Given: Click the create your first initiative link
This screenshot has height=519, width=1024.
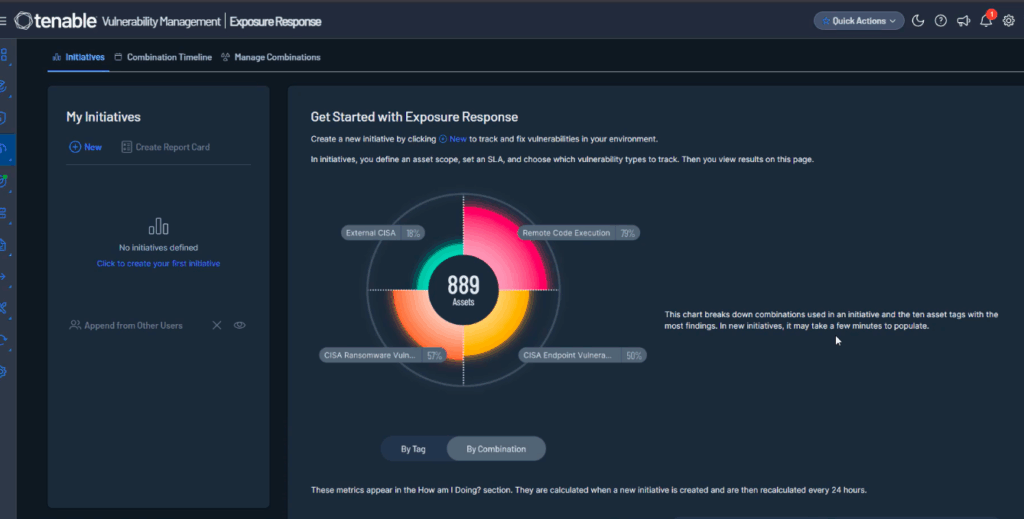Looking at the screenshot, I should (158, 264).
